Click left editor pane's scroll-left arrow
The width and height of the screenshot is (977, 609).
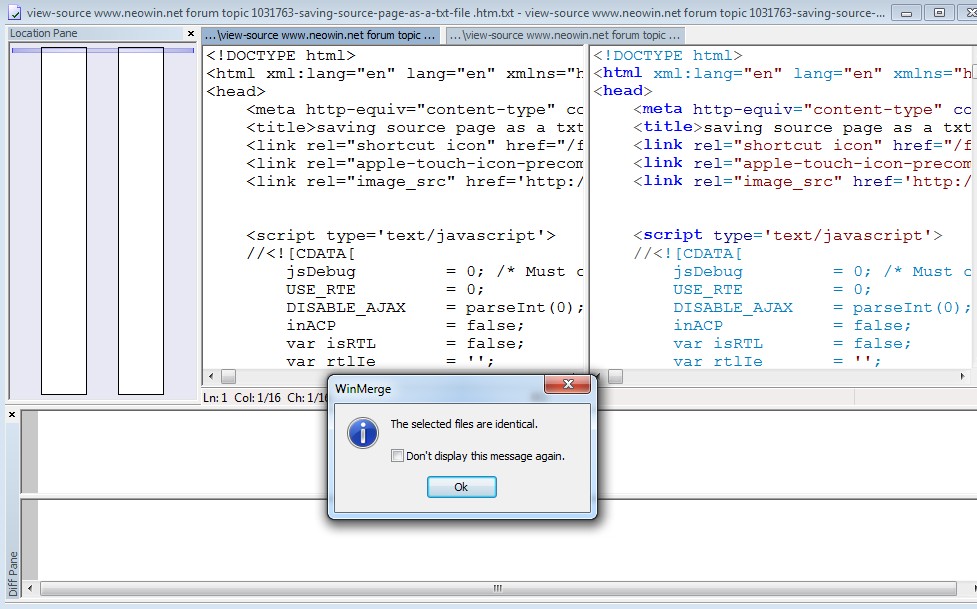210,377
